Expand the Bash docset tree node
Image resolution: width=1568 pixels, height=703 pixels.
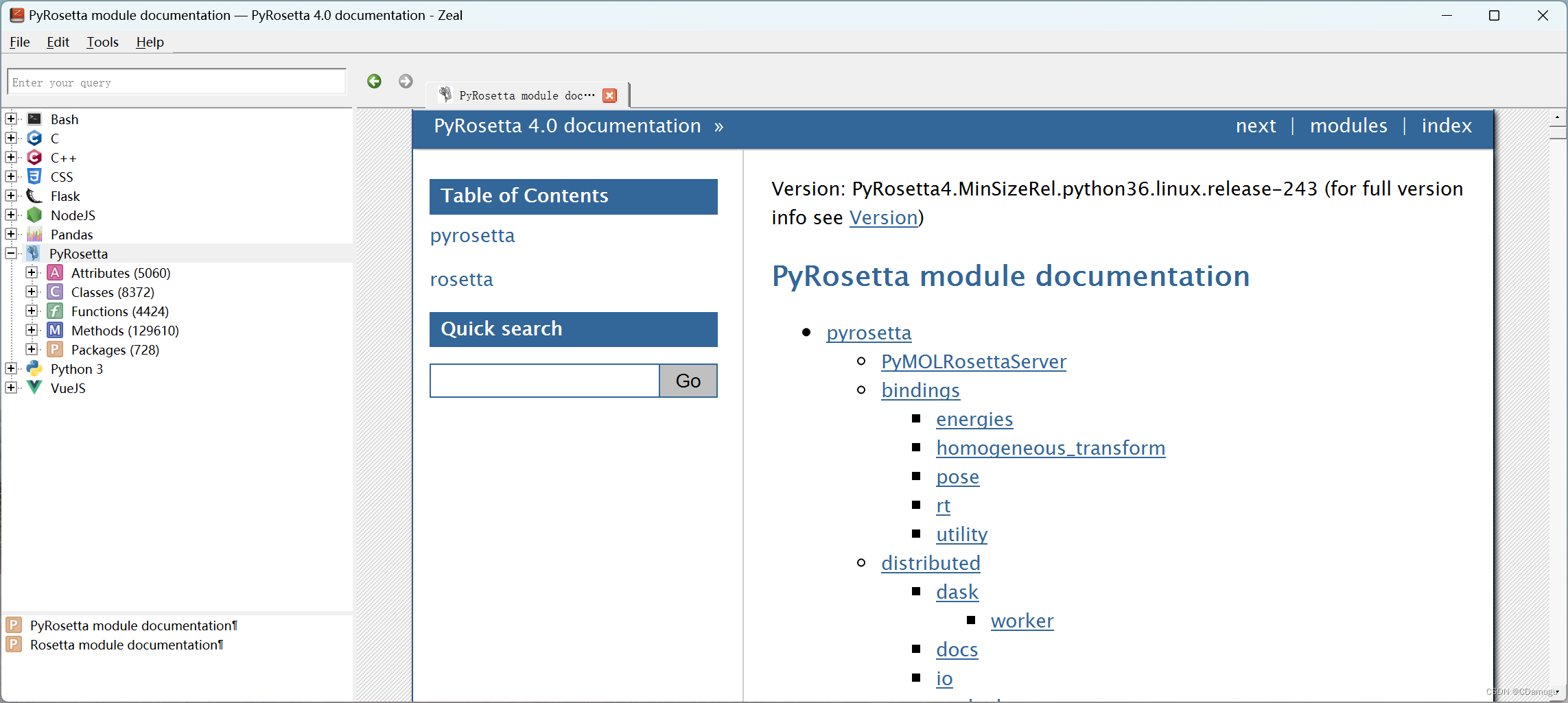point(11,119)
